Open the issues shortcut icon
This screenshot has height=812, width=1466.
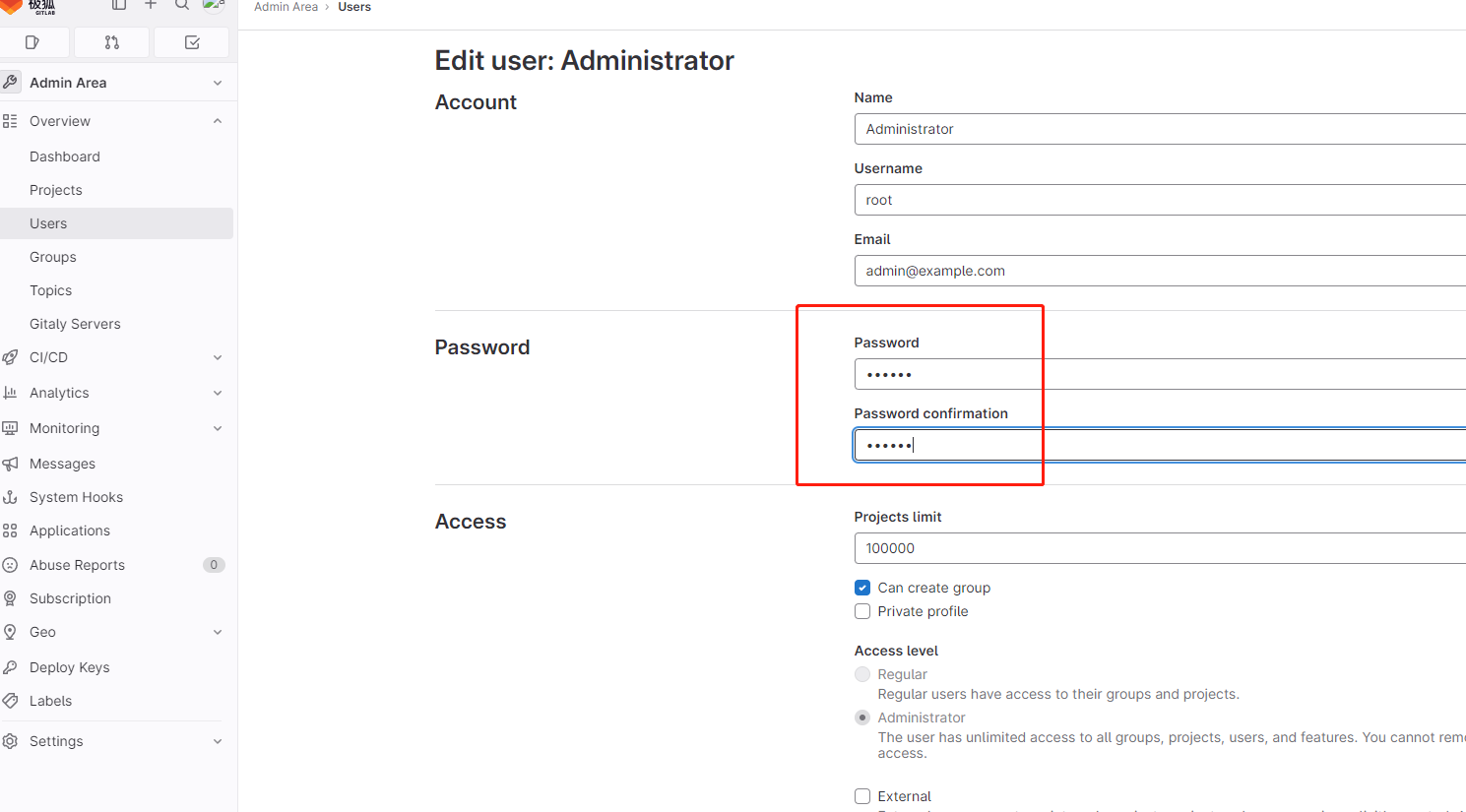[x=32, y=42]
